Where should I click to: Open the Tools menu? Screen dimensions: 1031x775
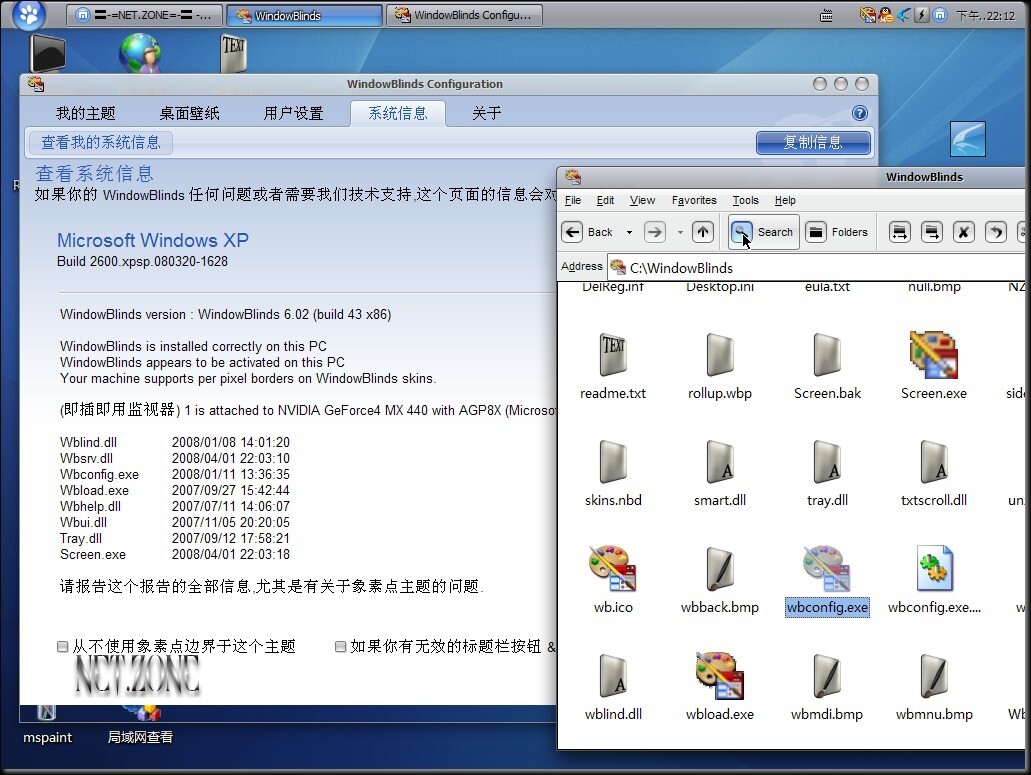745,200
